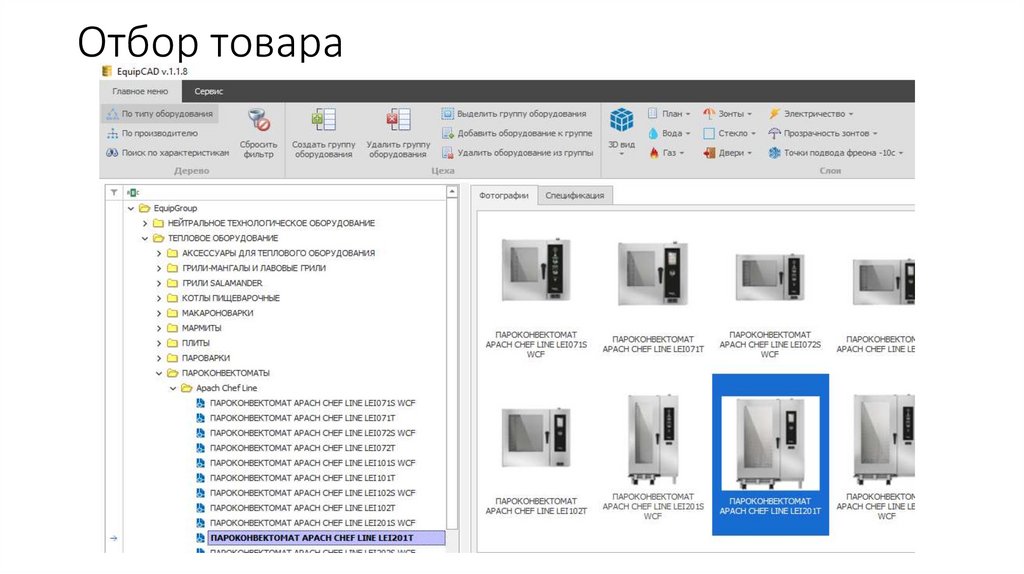Click the EquipCAD application title icon
The image size is (1024, 574).
tap(106, 71)
